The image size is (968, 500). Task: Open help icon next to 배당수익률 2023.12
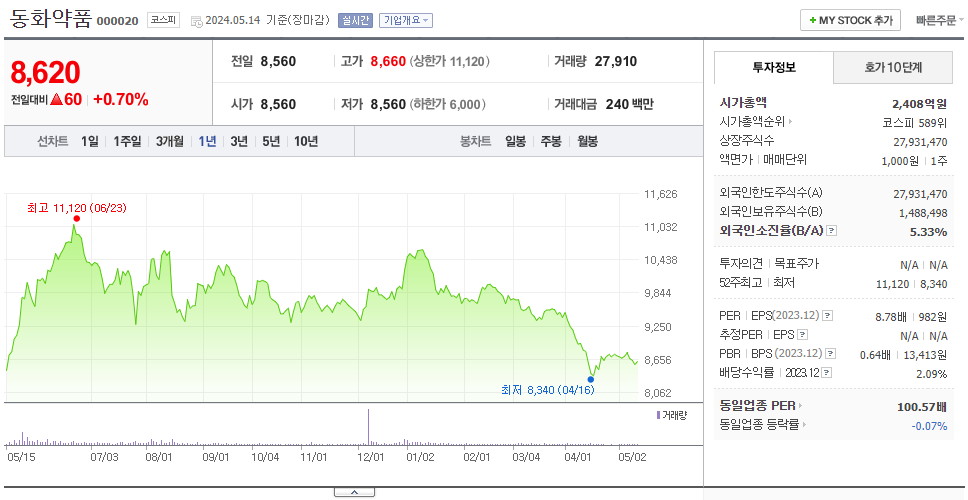pyautogui.click(x=827, y=373)
